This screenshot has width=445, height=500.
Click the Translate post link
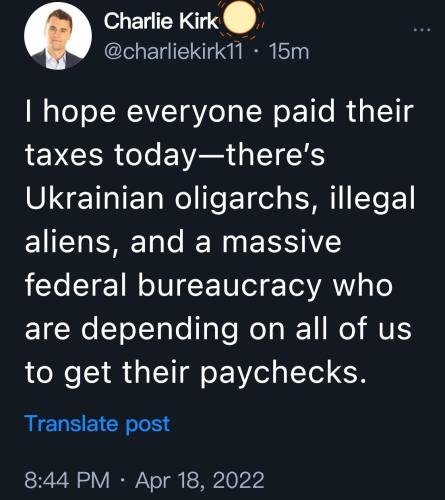click(97, 423)
